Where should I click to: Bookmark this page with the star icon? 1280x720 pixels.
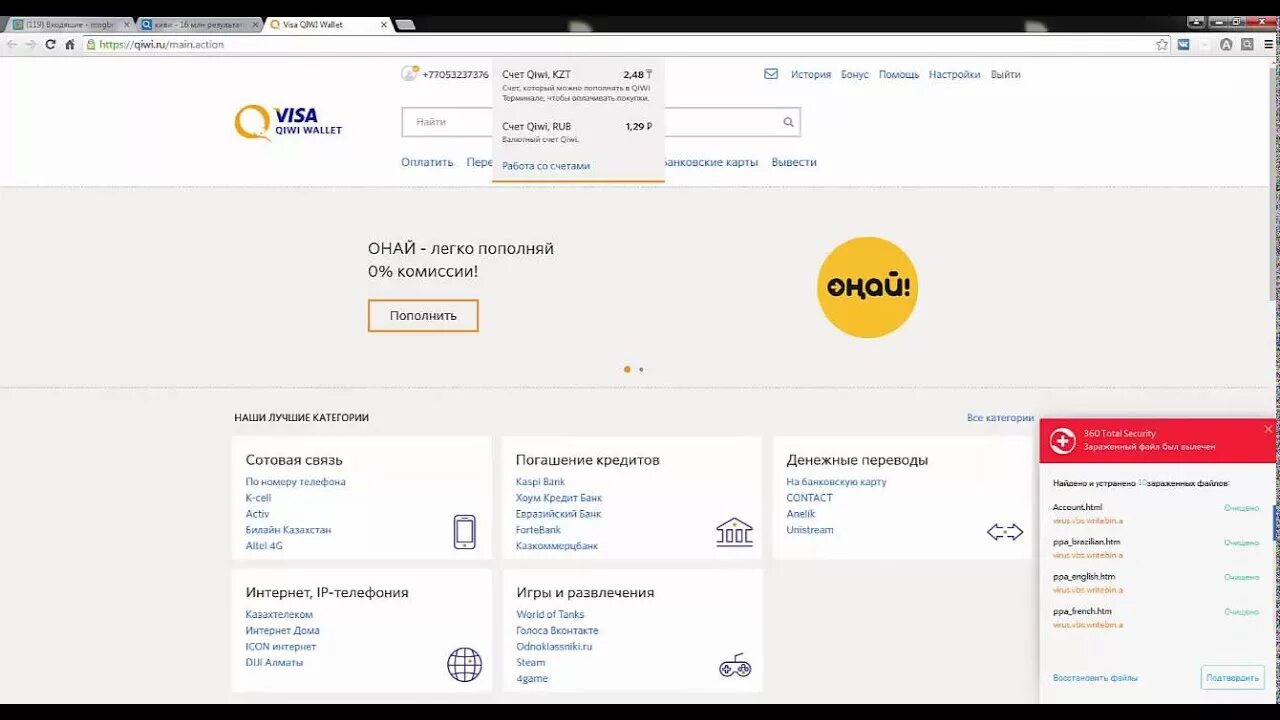tap(1161, 44)
